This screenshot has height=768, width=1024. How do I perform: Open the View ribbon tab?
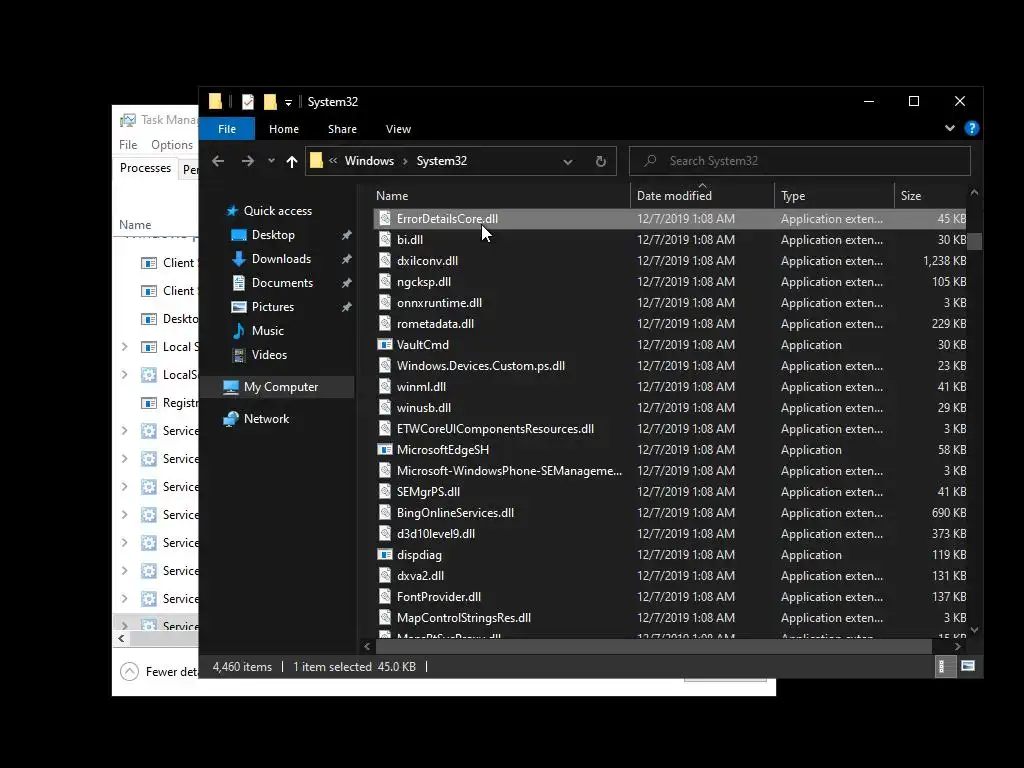[x=398, y=129]
